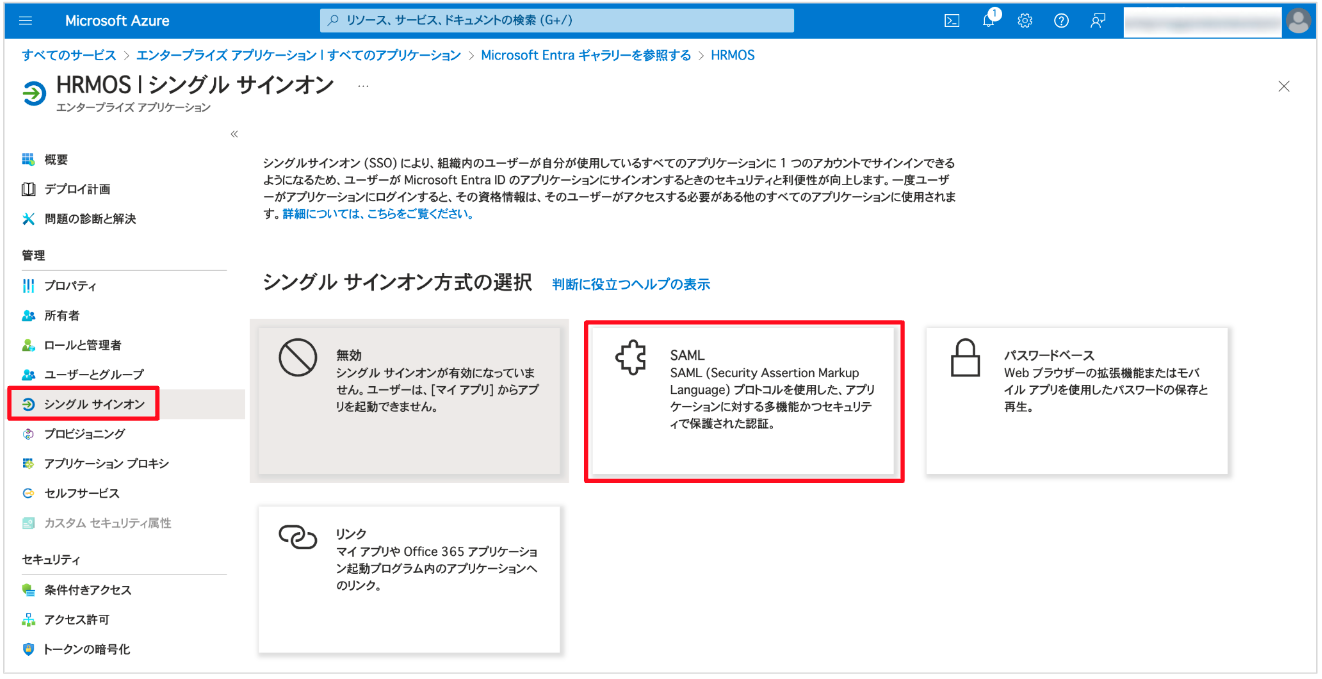The width and height of the screenshot is (1322, 679).
Task: Click the トークンの暗号化 shield icon
Action: pyautogui.click(x=28, y=649)
